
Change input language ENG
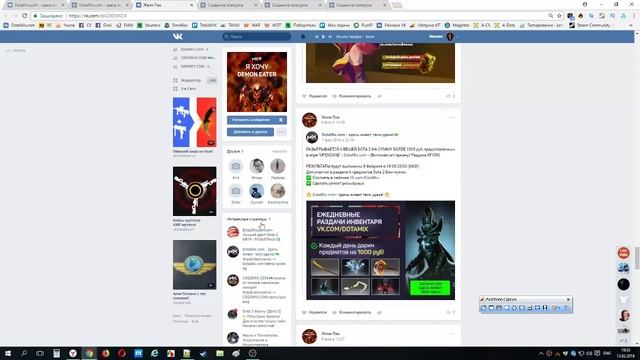click(607, 353)
